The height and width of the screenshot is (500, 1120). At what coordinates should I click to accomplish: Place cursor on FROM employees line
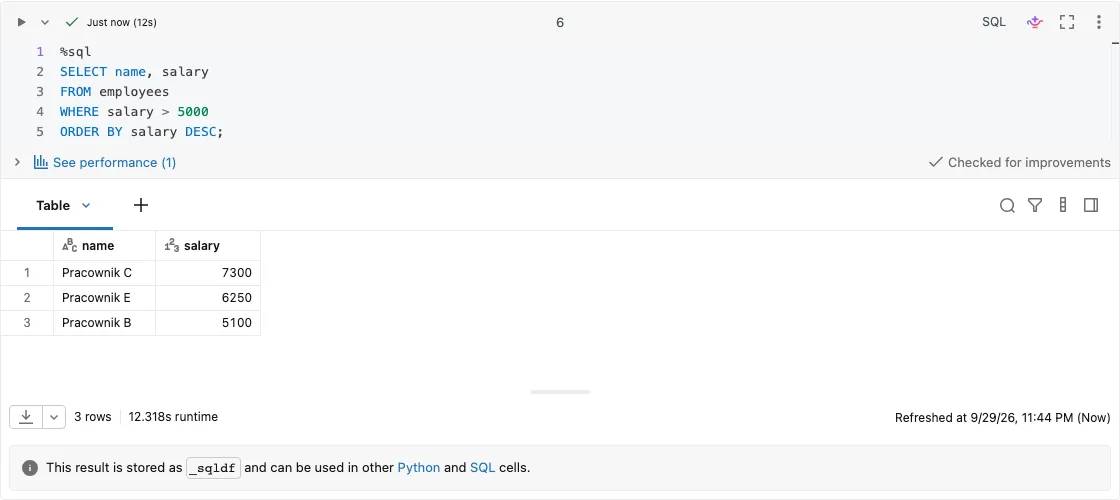pyautogui.click(x=114, y=91)
